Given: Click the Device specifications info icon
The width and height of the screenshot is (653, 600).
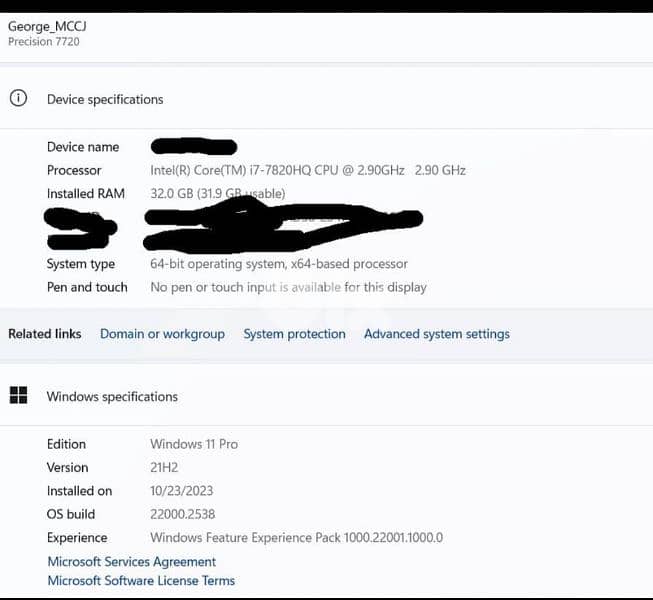Looking at the screenshot, I should tap(18, 98).
